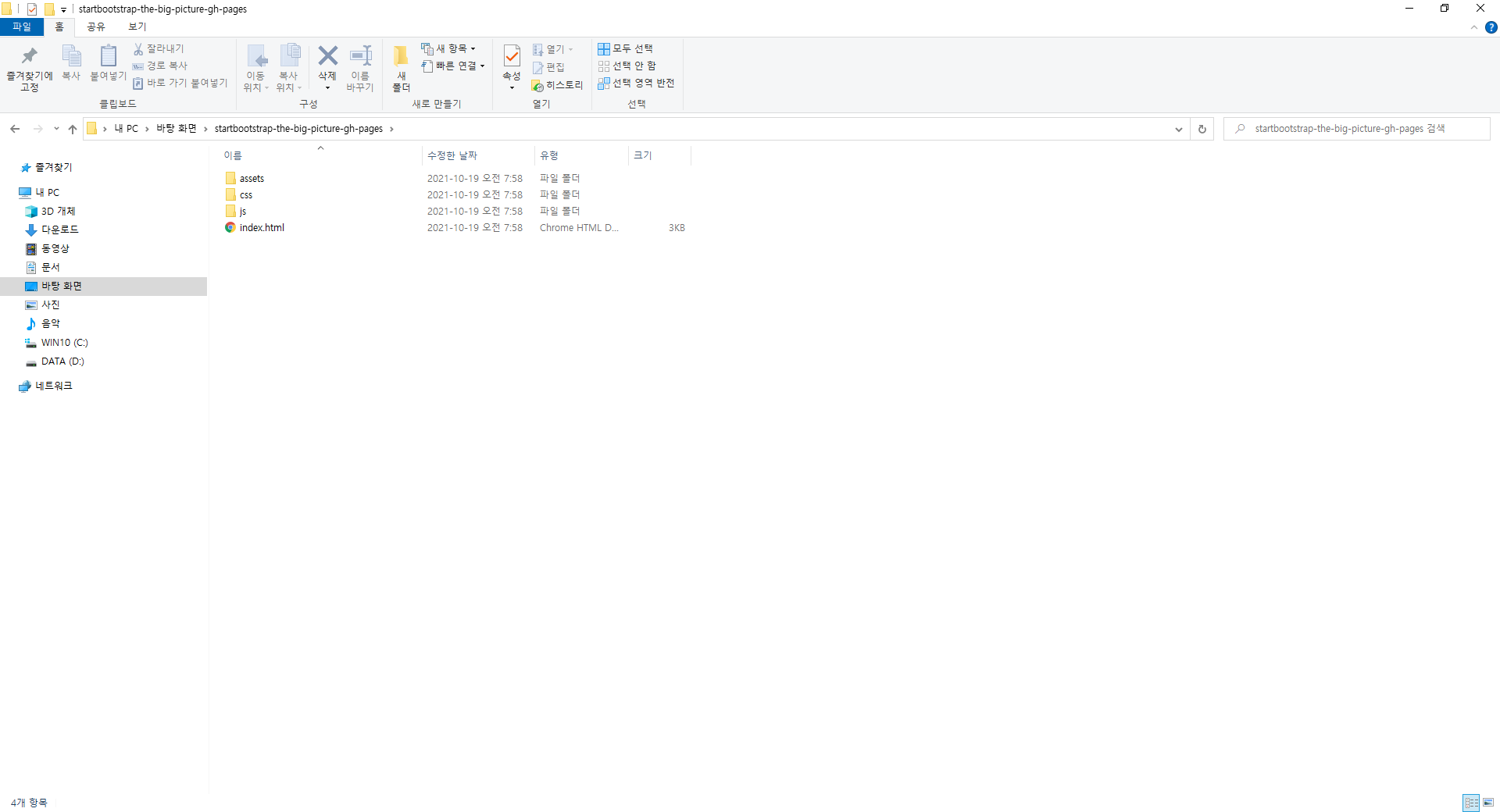This screenshot has height=812, width=1500.
Task: Expand address bar history dropdown
Action: pos(1178,130)
